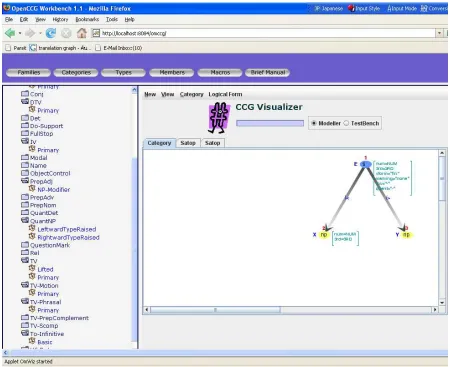Image resolution: width=450 pixels, height=367 pixels.
Task: Click the QuestionMark folder icon
Action: coord(25,245)
